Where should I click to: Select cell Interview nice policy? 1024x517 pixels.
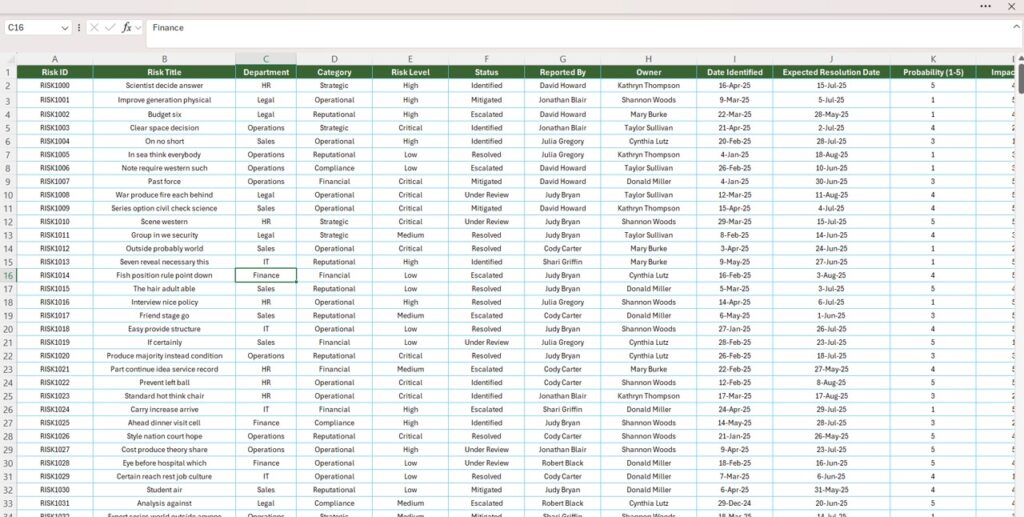pos(165,302)
